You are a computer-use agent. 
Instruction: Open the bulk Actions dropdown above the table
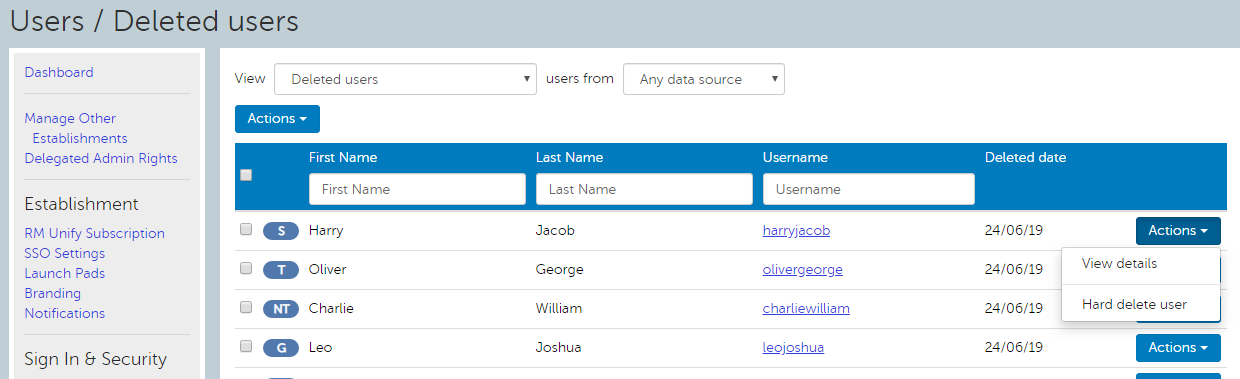click(277, 119)
